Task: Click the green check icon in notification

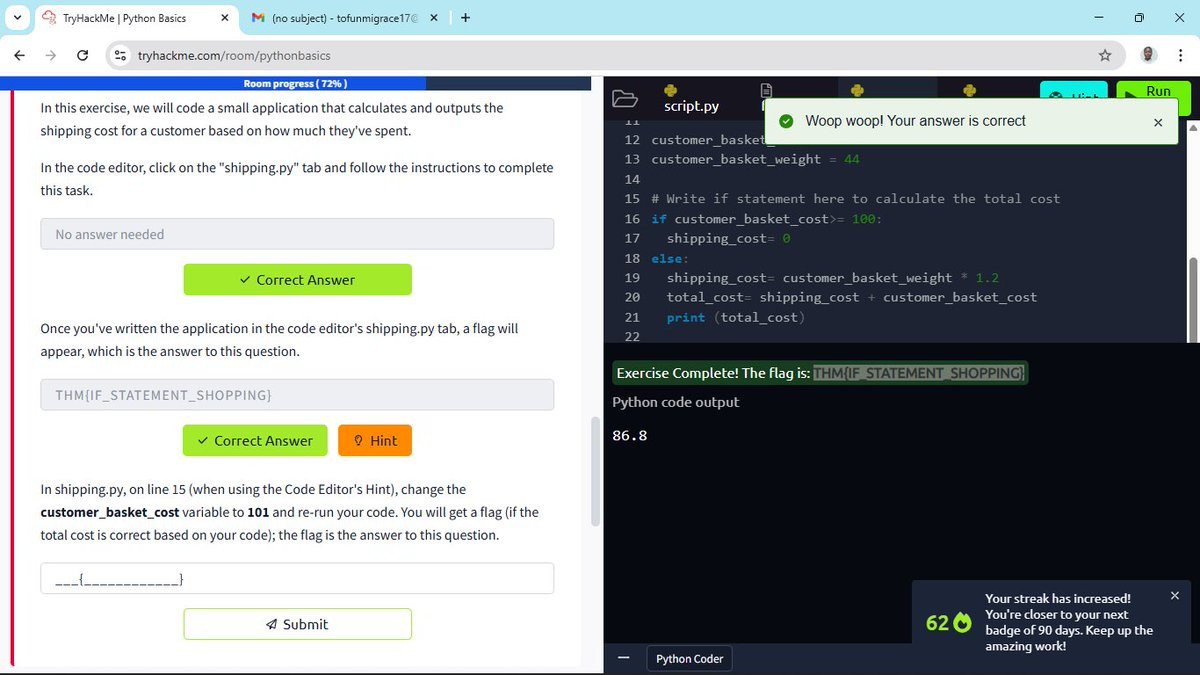Action: 788,122
